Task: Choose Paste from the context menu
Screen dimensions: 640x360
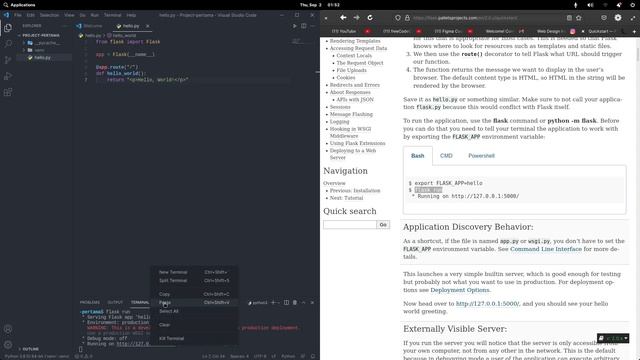Action: point(194,302)
